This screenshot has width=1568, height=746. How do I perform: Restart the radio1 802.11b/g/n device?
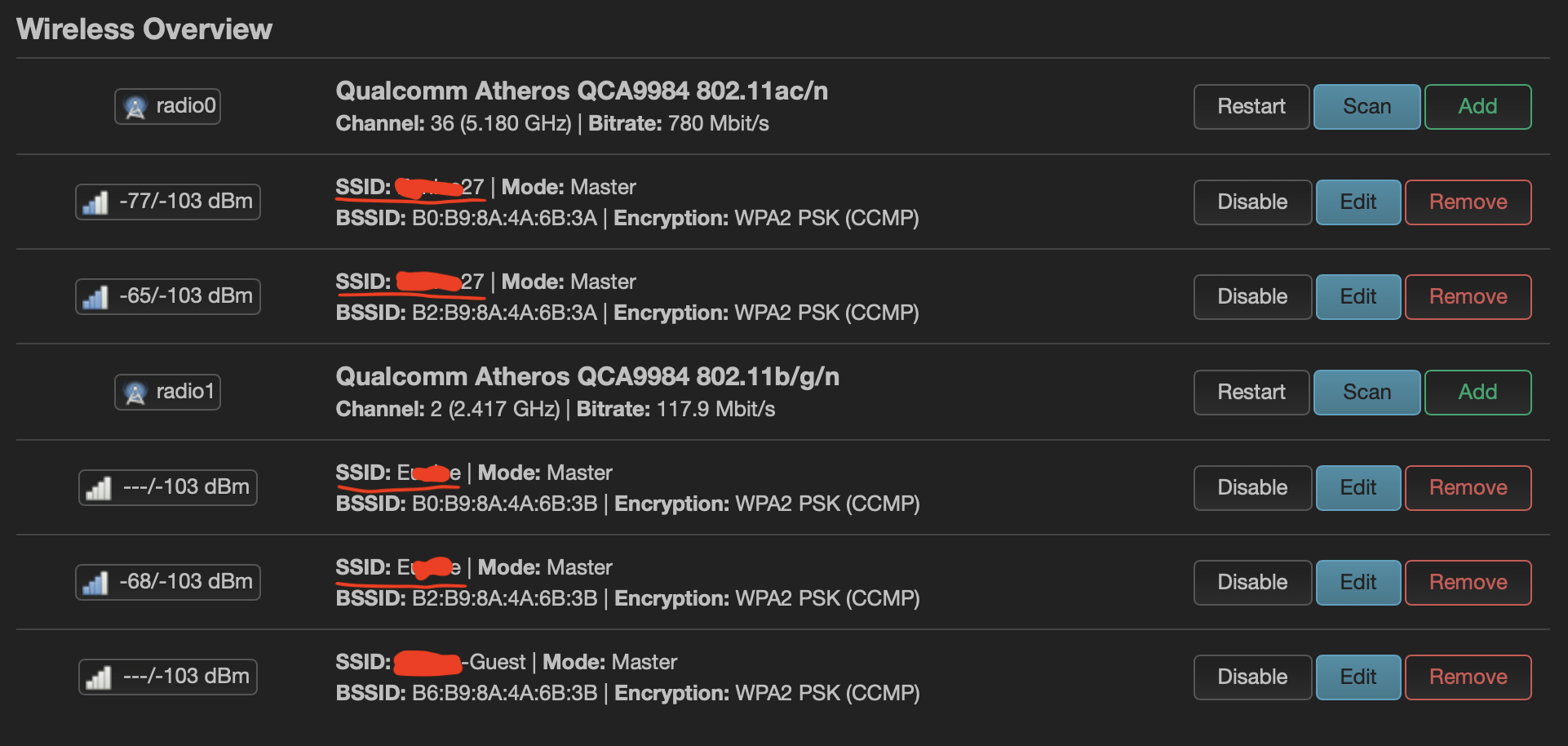[x=1251, y=393]
